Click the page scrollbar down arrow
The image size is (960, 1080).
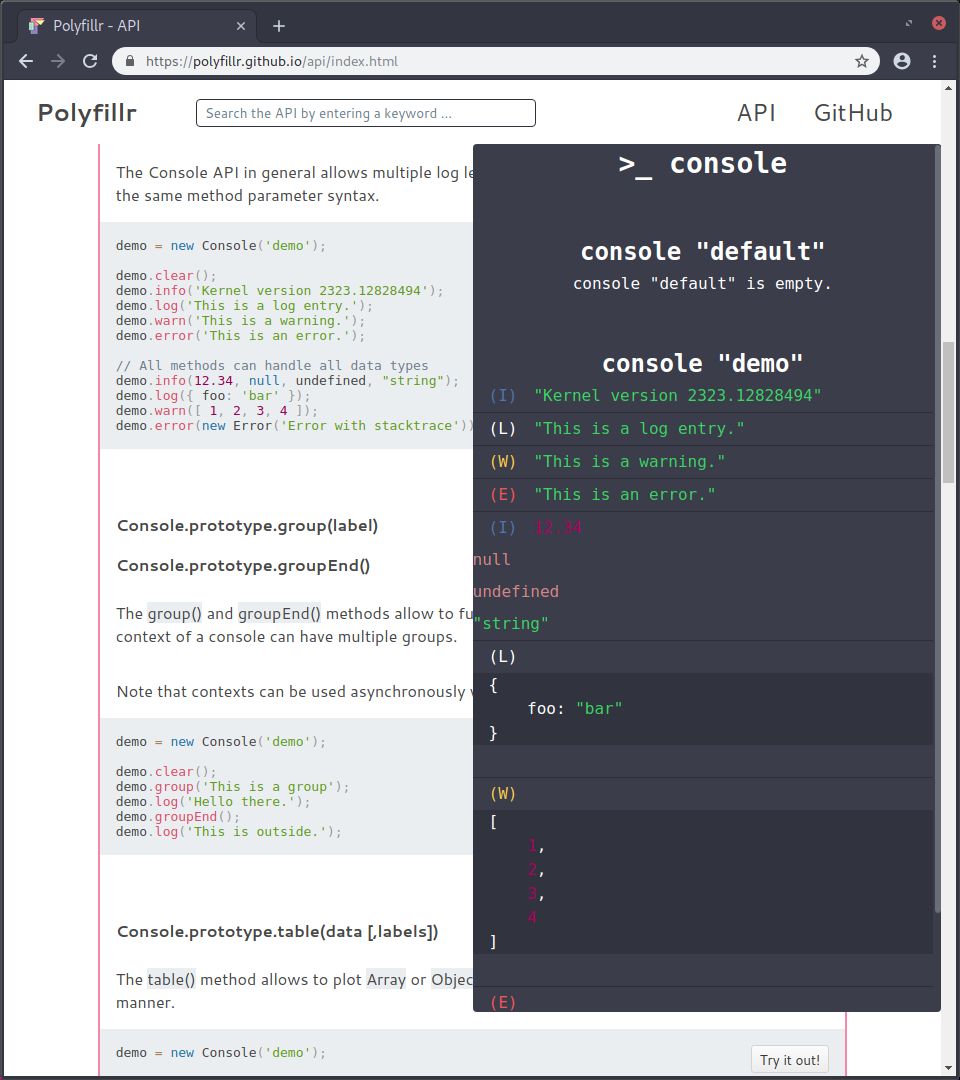(x=949, y=1068)
